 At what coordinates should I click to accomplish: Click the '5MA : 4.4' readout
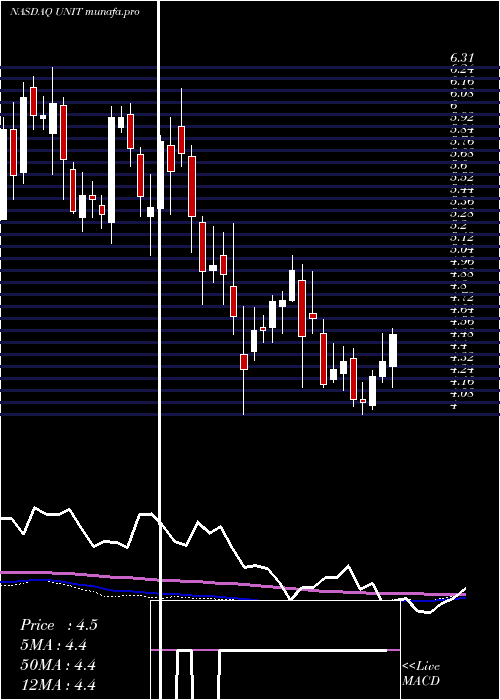(53, 645)
